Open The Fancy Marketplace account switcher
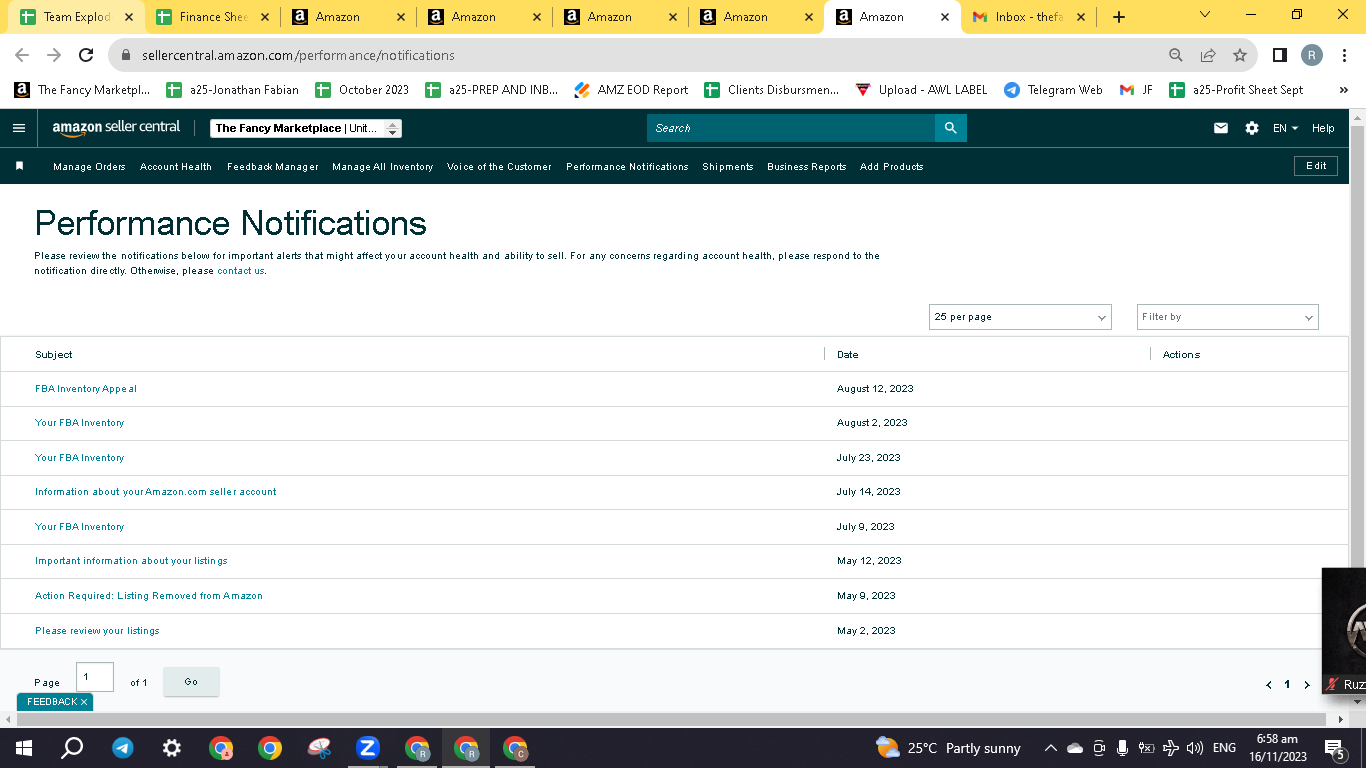This screenshot has width=1366, height=768. (306, 128)
